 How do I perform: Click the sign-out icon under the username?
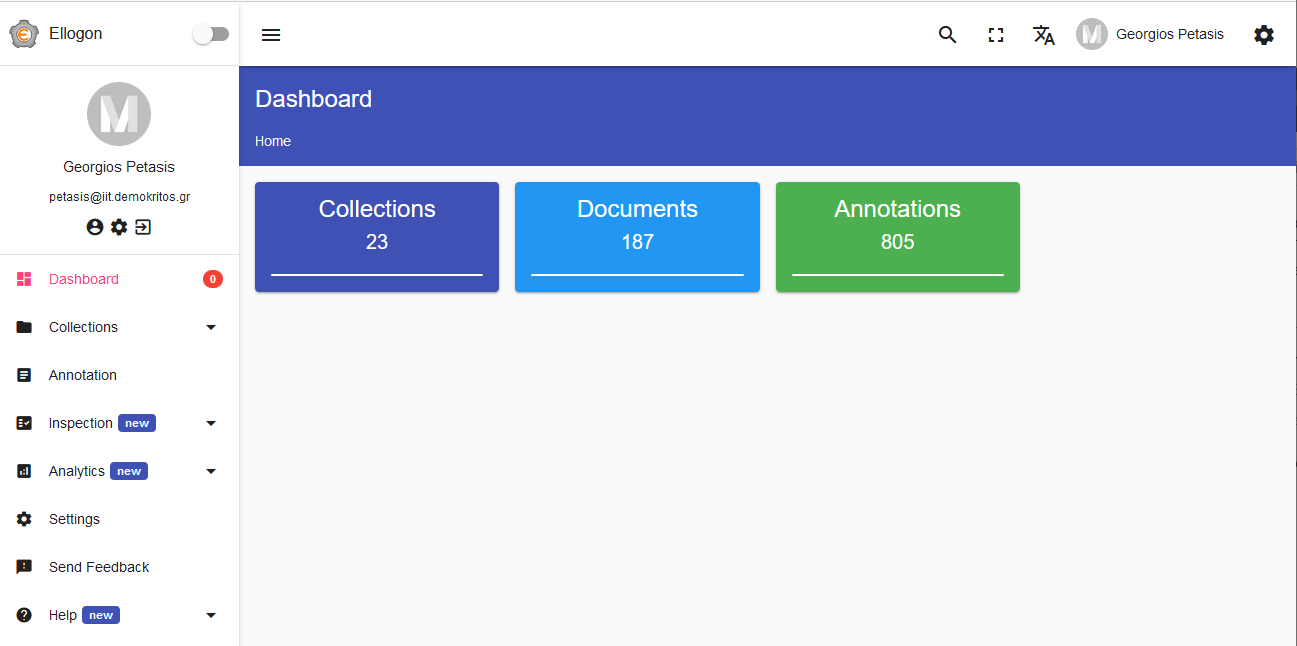[x=143, y=227]
